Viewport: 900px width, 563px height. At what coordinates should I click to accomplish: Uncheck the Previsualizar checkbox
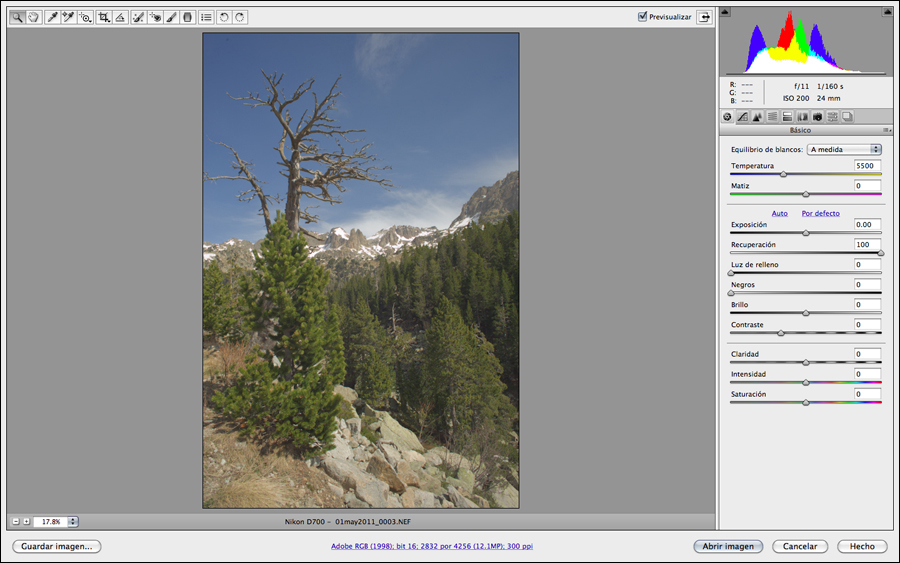click(643, 17)
